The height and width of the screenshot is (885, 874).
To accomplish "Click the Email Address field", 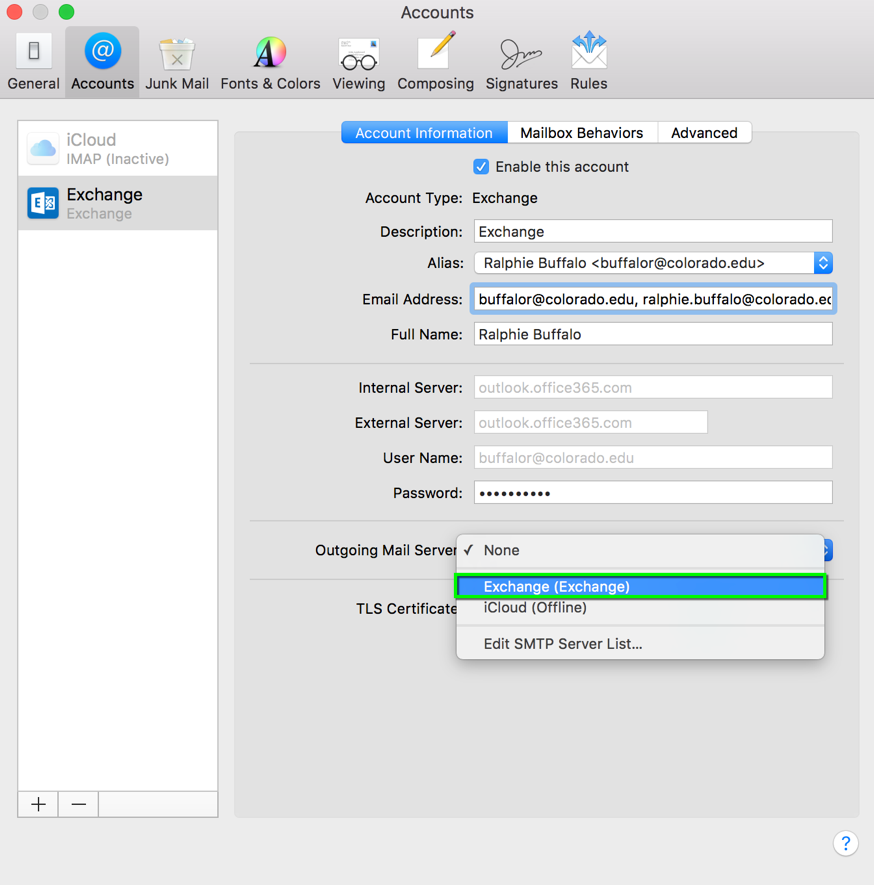I will point(653,299).
